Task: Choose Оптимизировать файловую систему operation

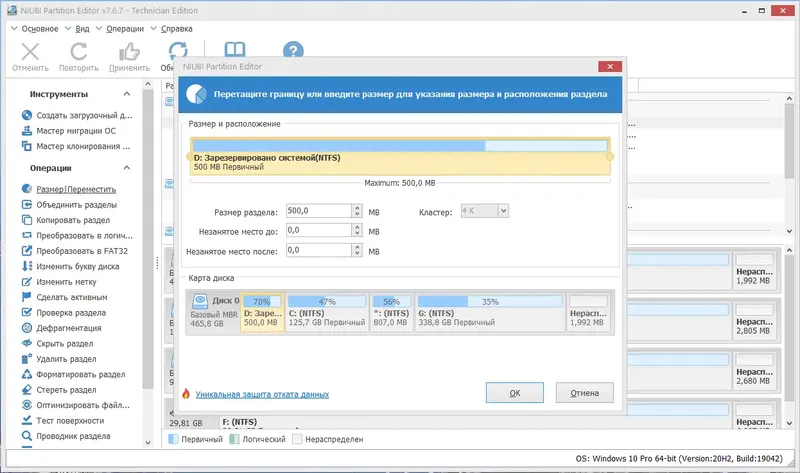Action: coord(76,405)
